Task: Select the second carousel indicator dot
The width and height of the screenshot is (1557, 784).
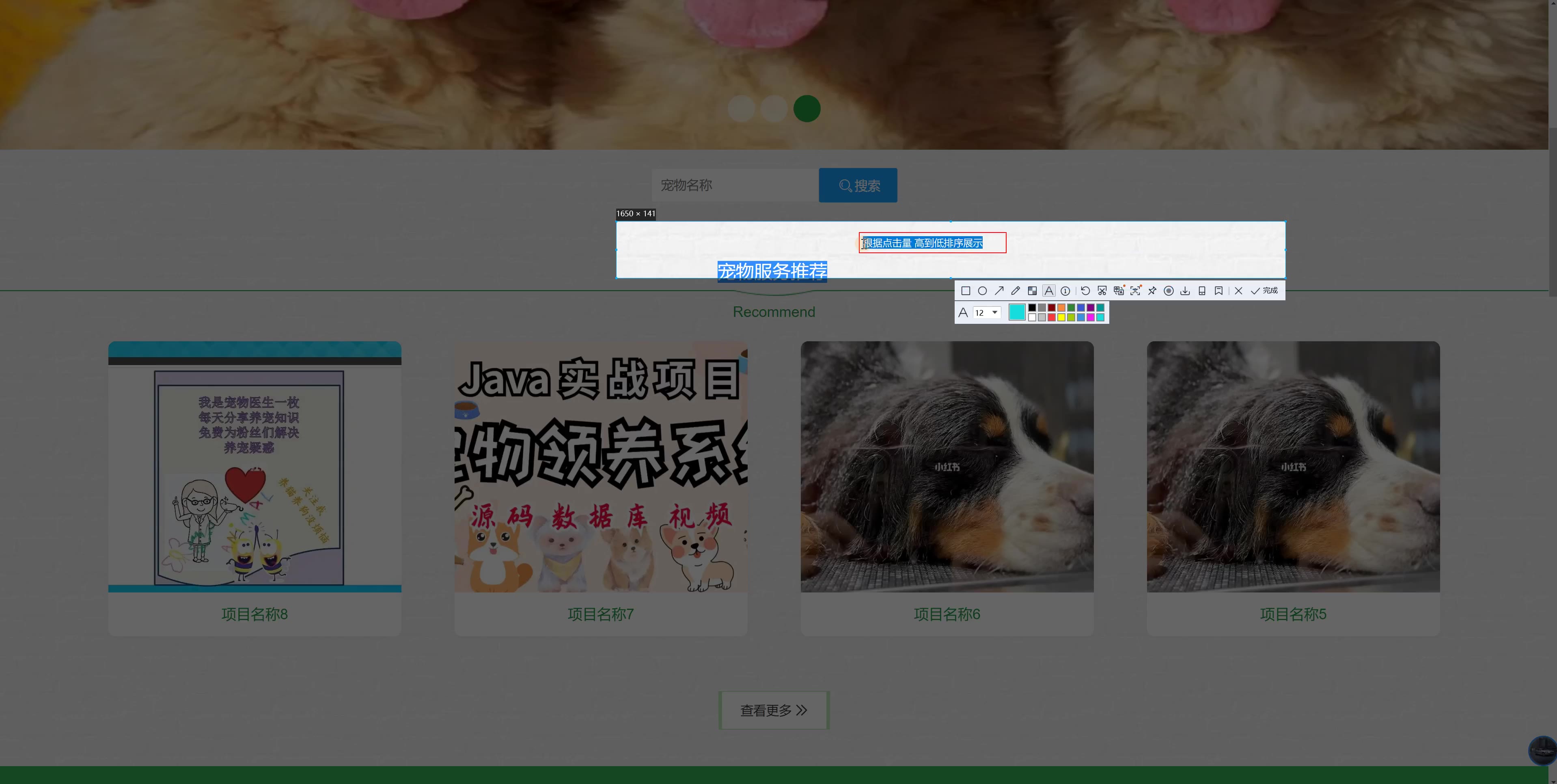Action: [x=774, y=109]
